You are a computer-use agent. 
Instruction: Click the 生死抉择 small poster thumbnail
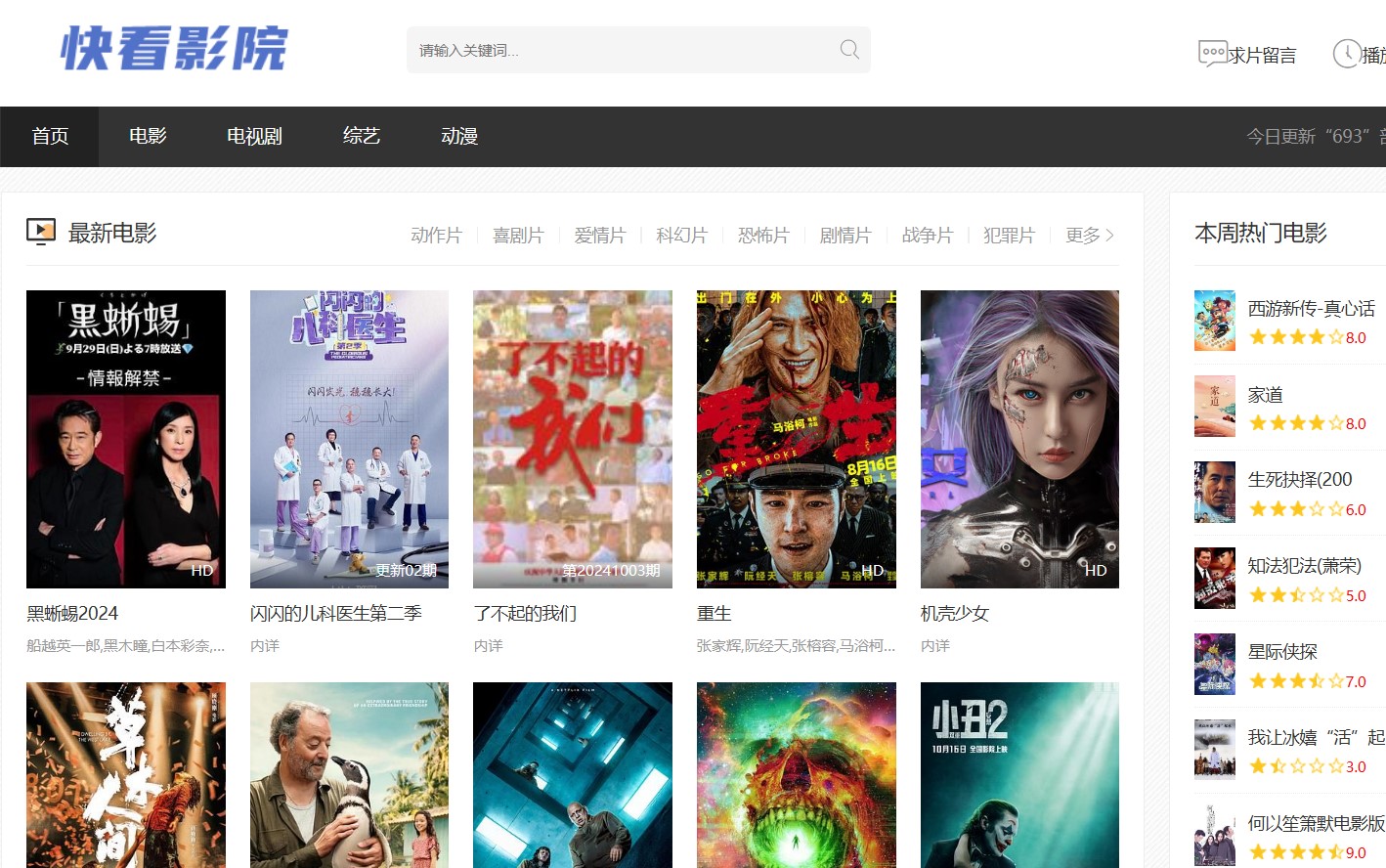(1215, 493)
